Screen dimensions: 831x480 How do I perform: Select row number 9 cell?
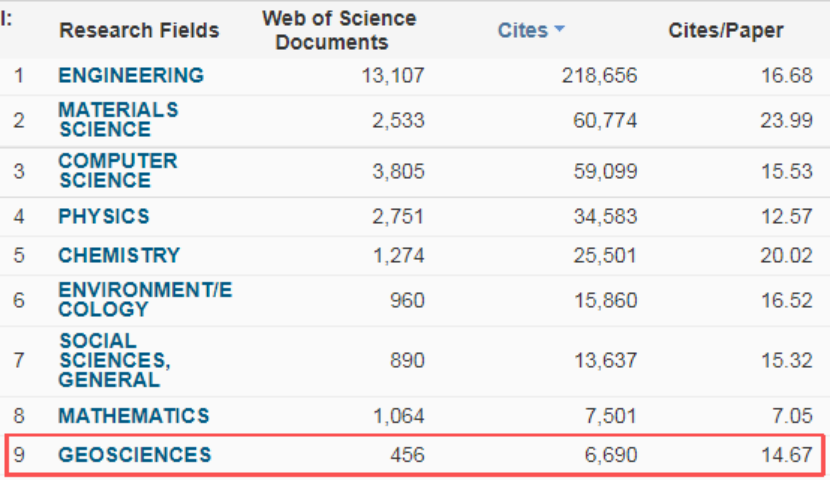(19, 455)
